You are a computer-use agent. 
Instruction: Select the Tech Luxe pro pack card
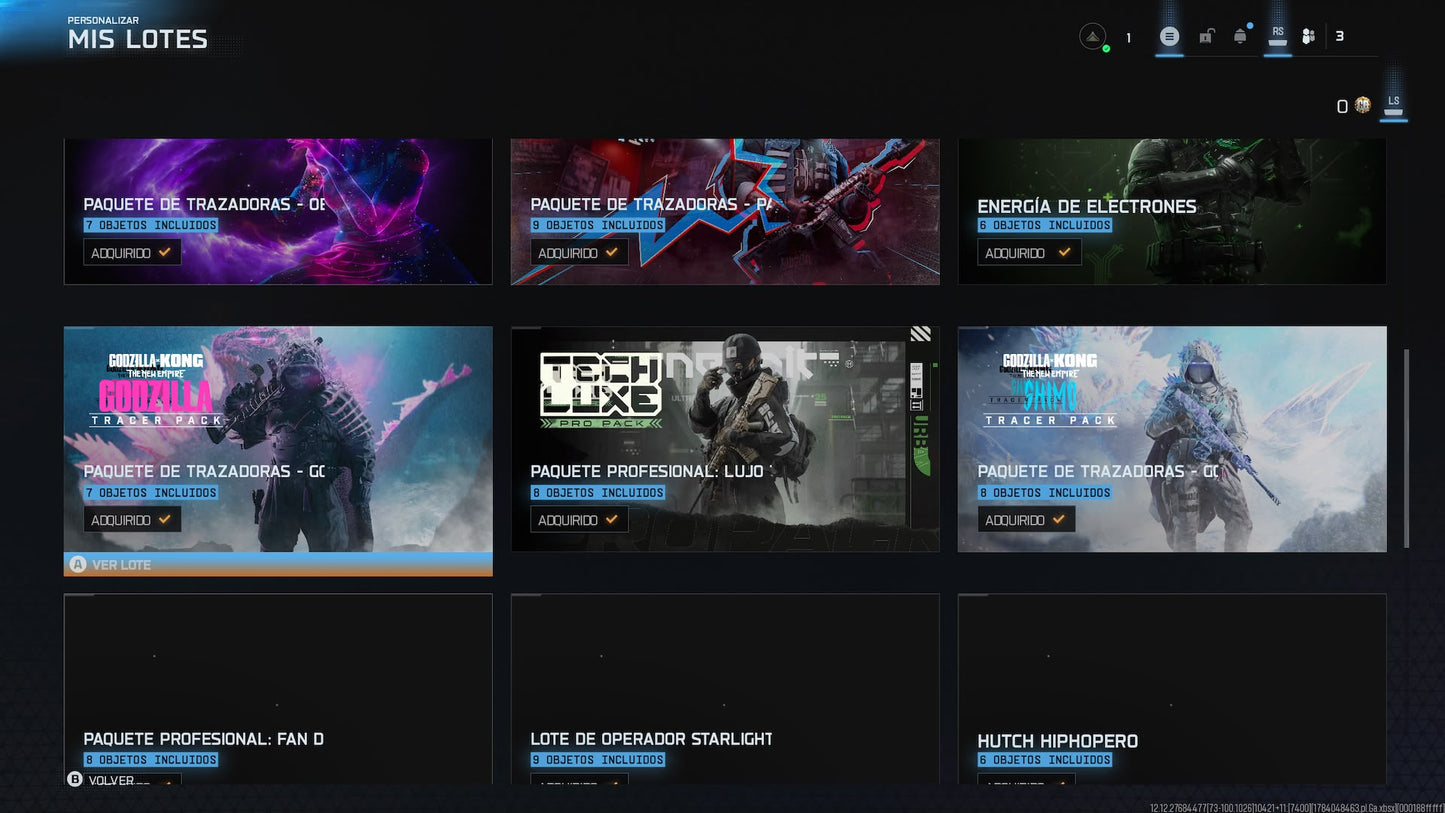pos(725,439)
